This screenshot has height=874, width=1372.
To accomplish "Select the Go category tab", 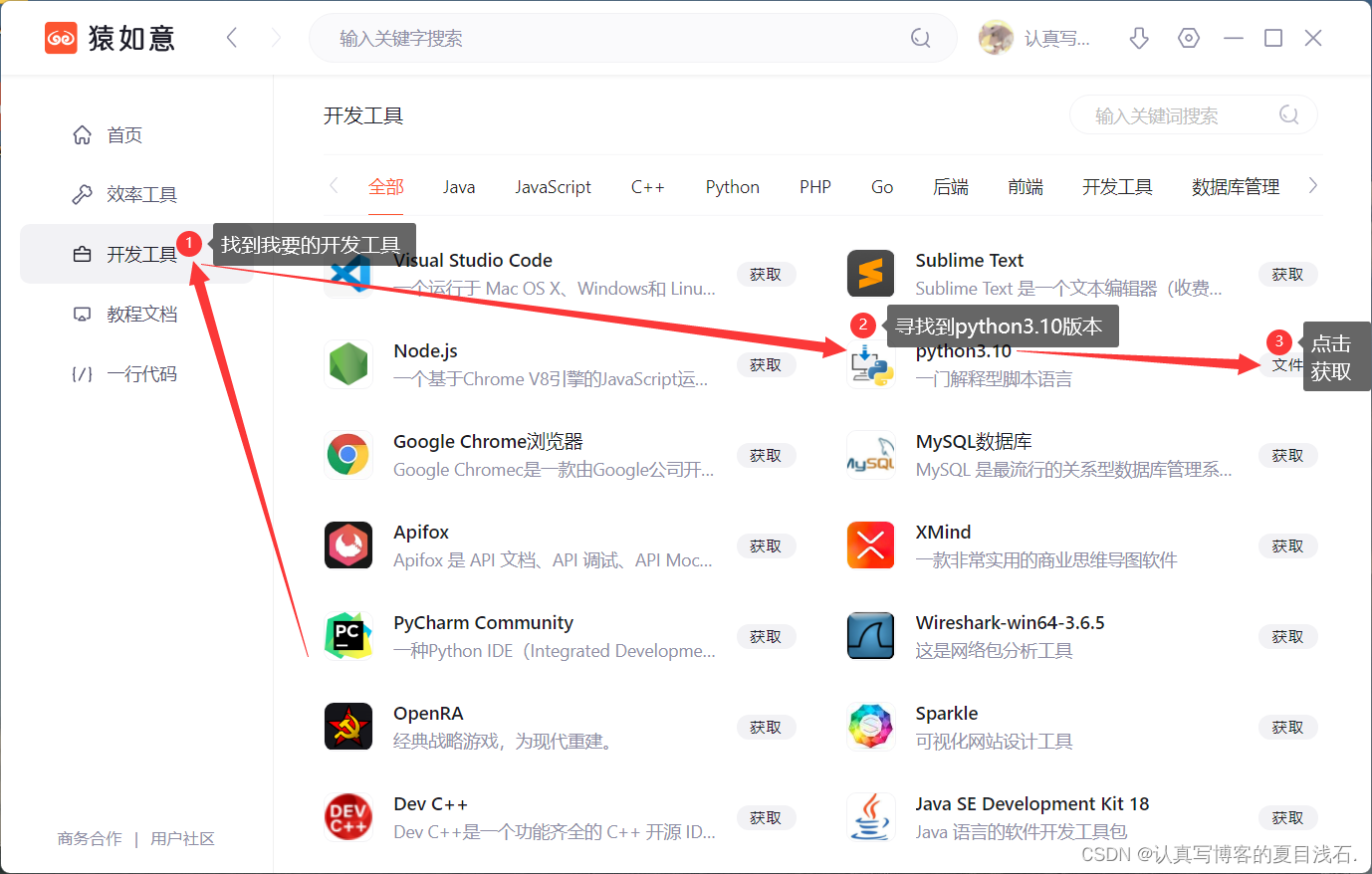I will (882, 187).
